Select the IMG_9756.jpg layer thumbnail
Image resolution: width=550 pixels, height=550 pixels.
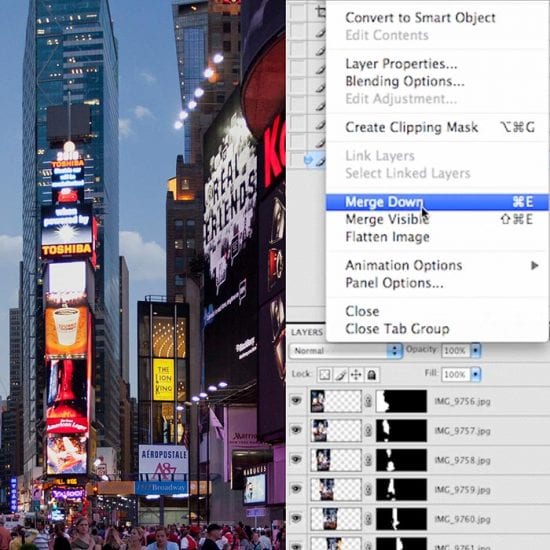click(x=336, y=401)
